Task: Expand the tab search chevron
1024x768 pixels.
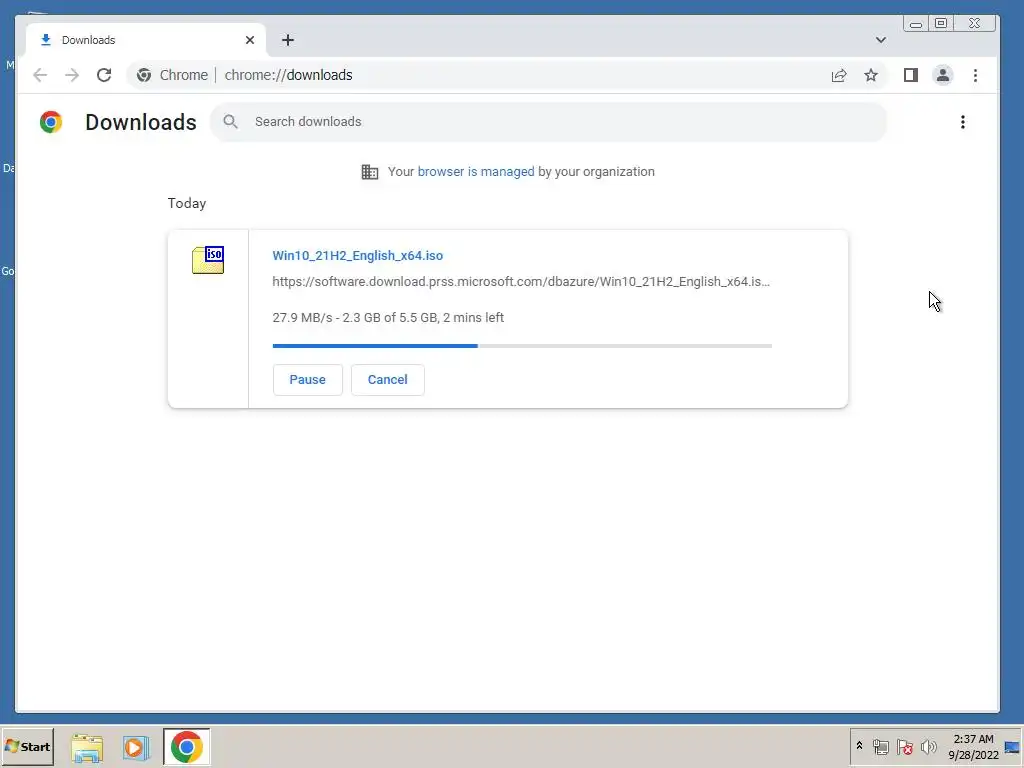Action: (x=881, y=40)
